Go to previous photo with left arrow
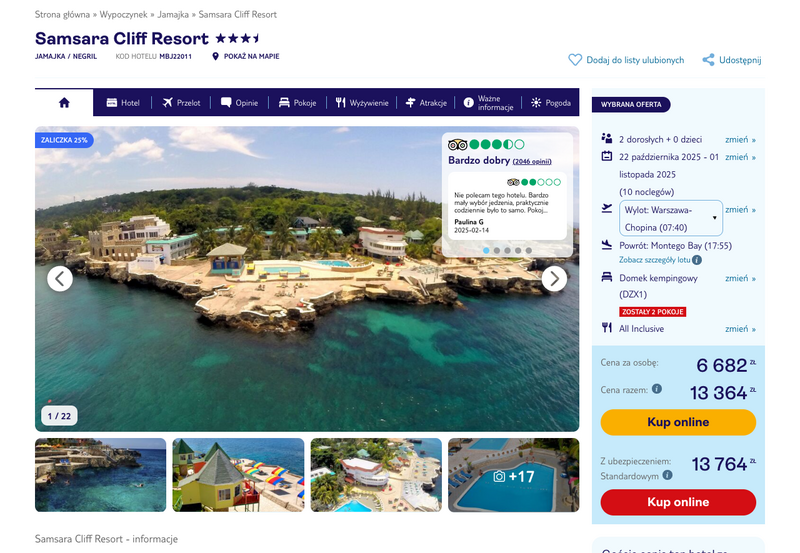Screen dimensions: 800x553 tap(60, 279)
